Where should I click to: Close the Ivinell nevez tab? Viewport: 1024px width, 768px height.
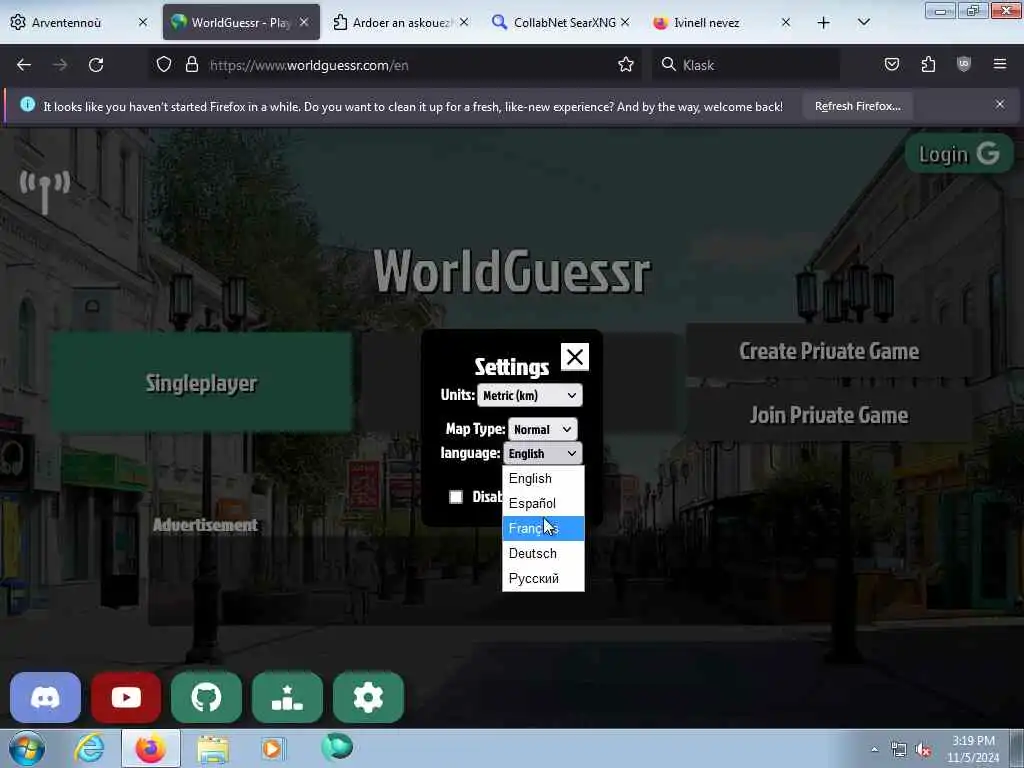click(786, 22)
